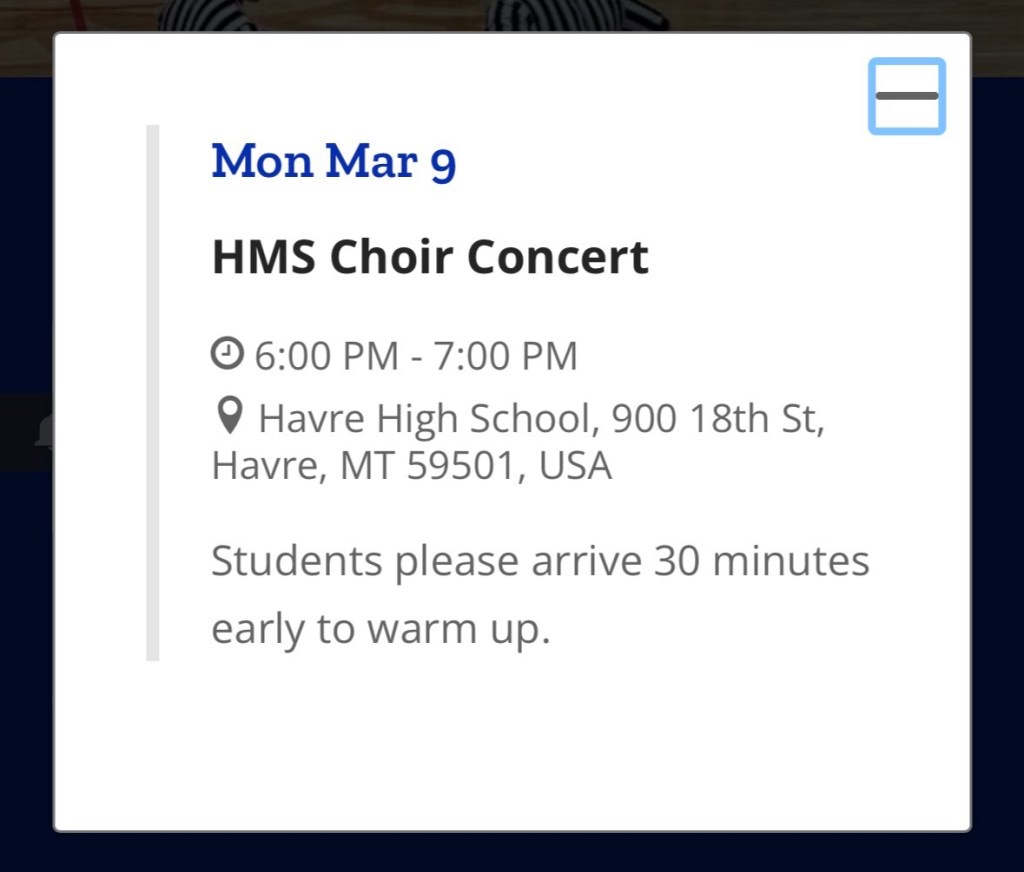Click the dark backdrop below the popup
The image size is (1024, 872).
[512, 852]
